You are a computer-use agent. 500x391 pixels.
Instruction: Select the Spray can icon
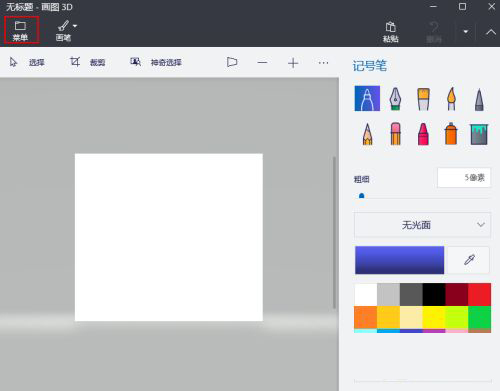point(451,134)
